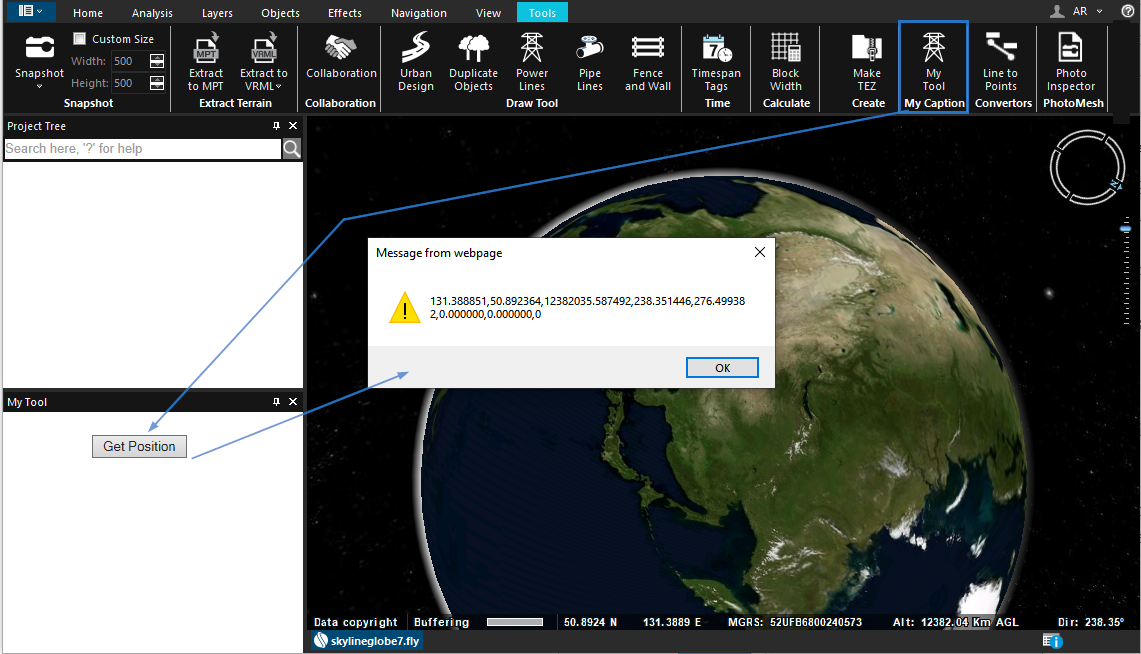
Task: Switch to the Layers ribbon tab
Action: (218, 13)
